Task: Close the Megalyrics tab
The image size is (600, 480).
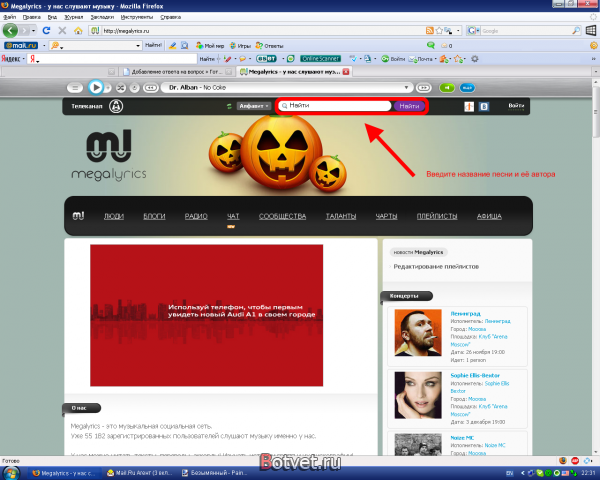Action: click(346, 72)
